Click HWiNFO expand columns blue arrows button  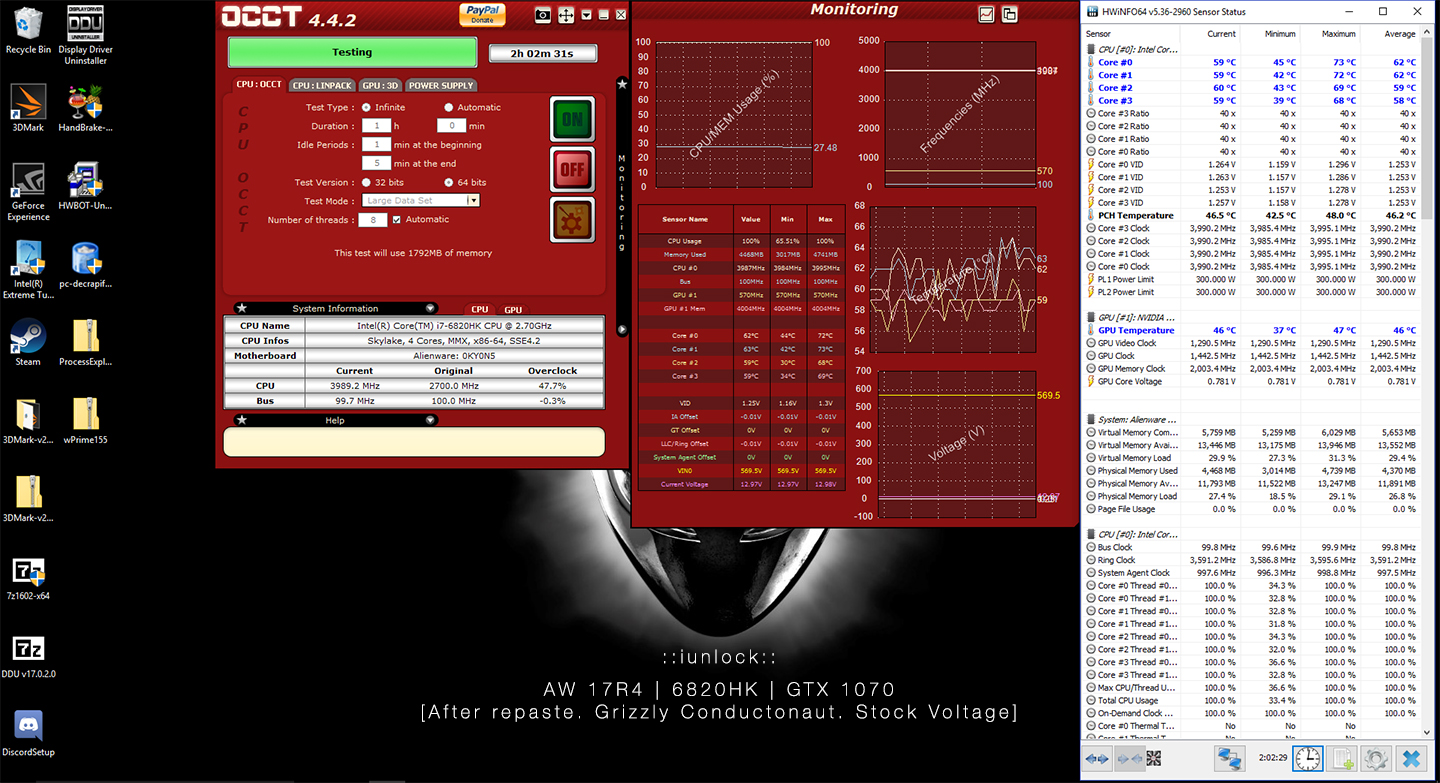(x=1098, y=759)
